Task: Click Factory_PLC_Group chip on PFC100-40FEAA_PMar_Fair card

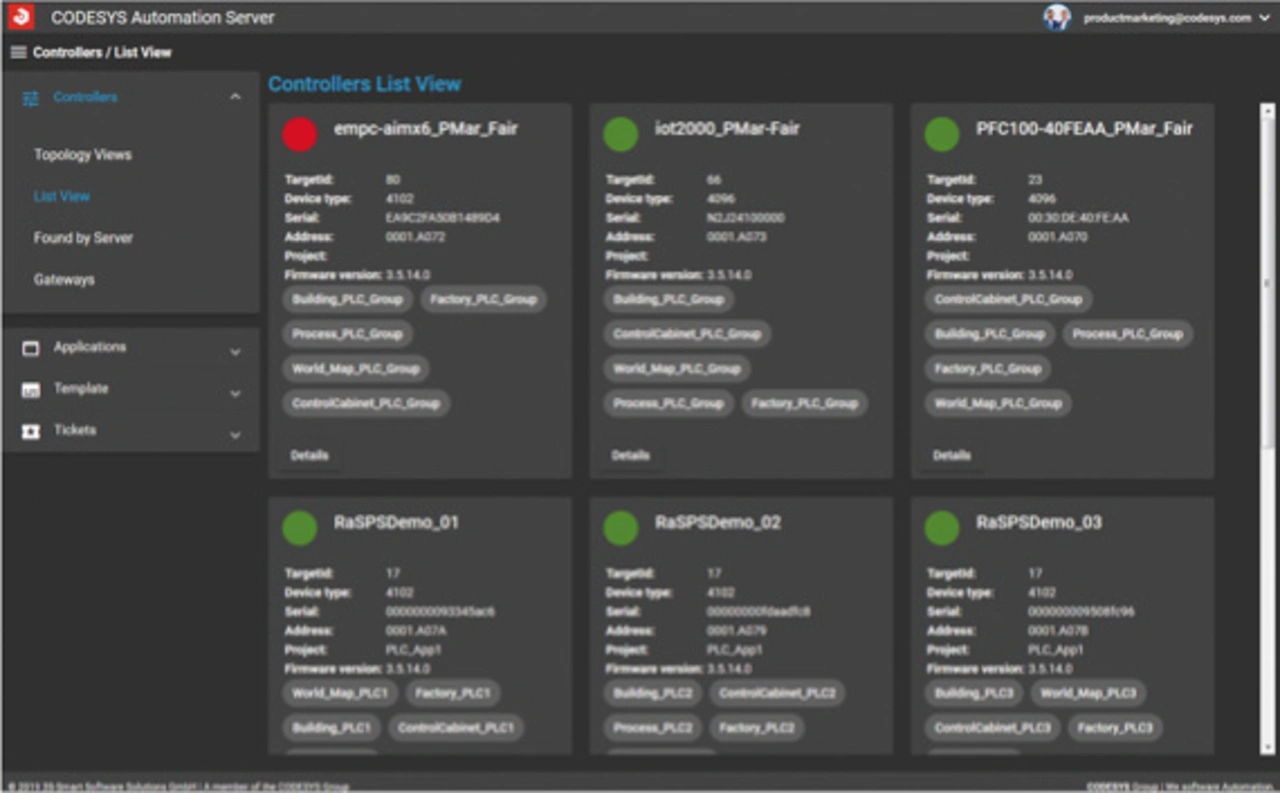Action: (988, 369)
